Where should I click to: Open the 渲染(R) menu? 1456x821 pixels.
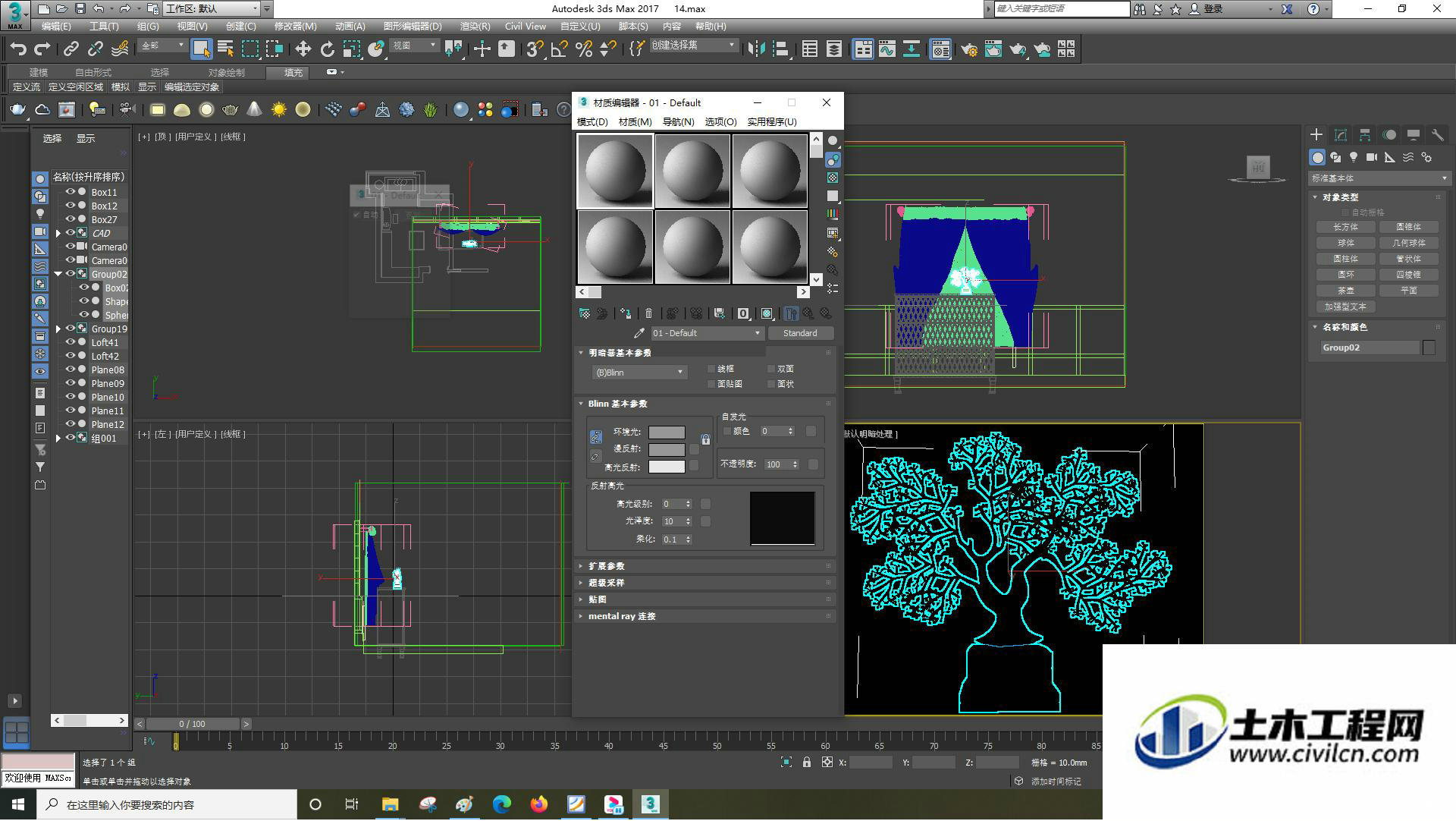point(475,27)
